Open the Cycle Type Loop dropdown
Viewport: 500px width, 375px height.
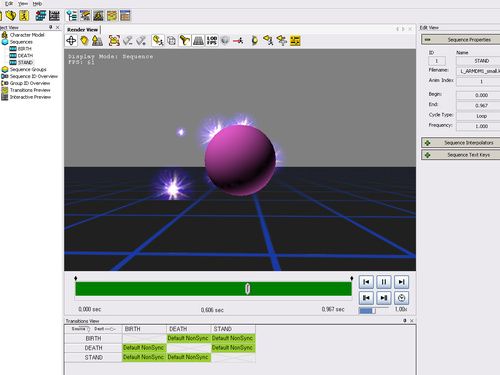478,116
